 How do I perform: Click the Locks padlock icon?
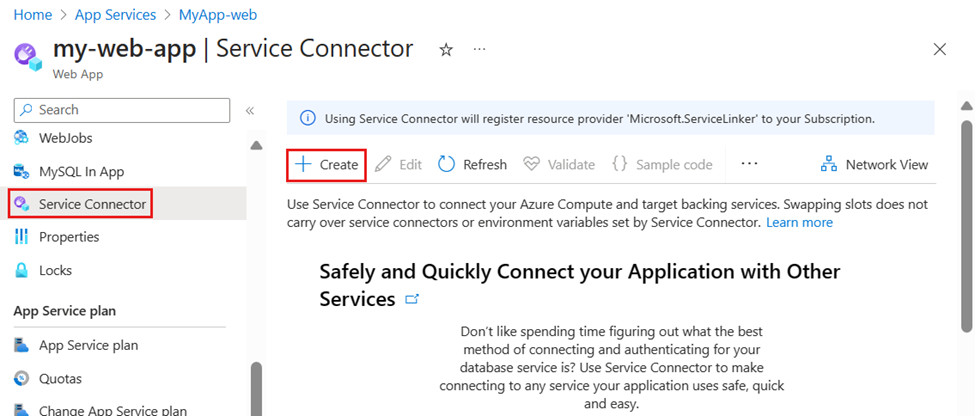(21, 270)
